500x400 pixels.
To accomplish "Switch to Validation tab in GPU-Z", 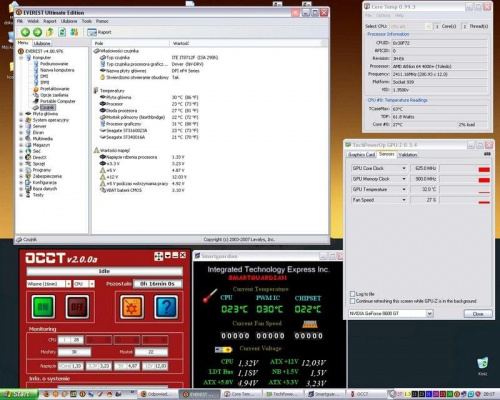I will pyautogui.click(x=407, y=154).
